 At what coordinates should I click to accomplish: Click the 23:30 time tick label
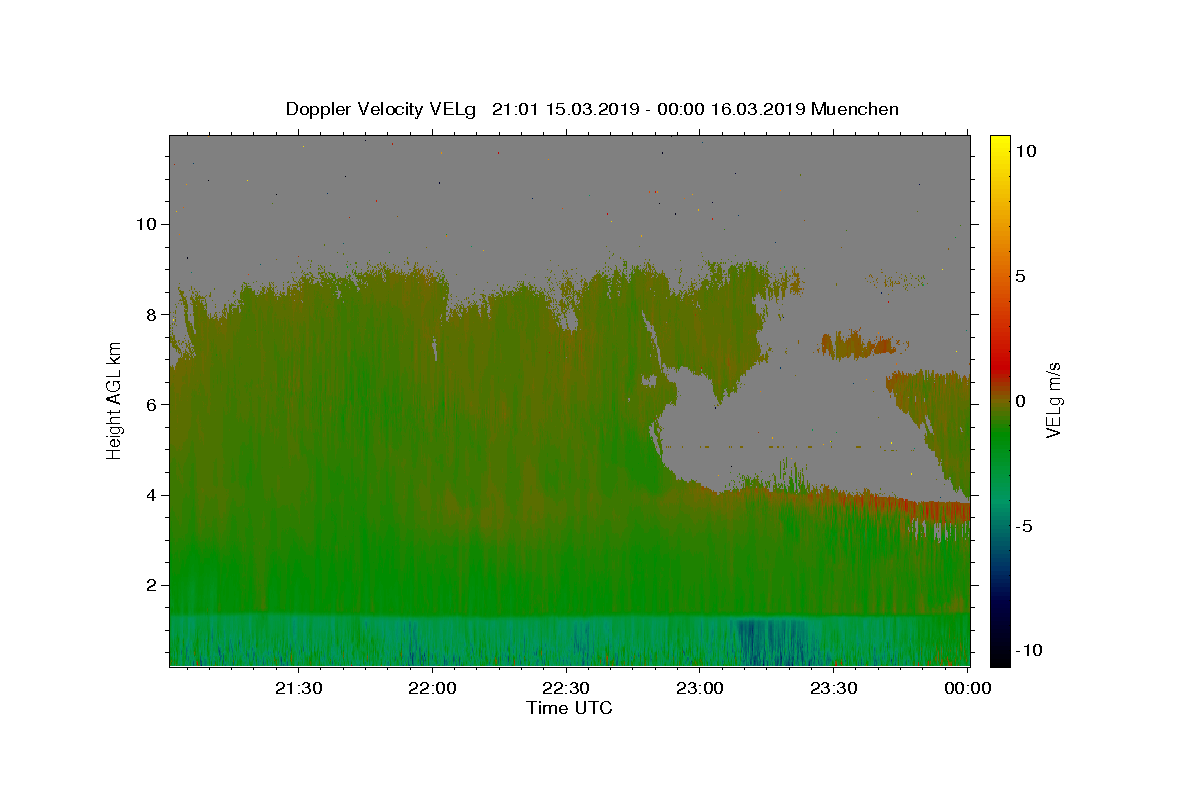click(x=834, y=689)
